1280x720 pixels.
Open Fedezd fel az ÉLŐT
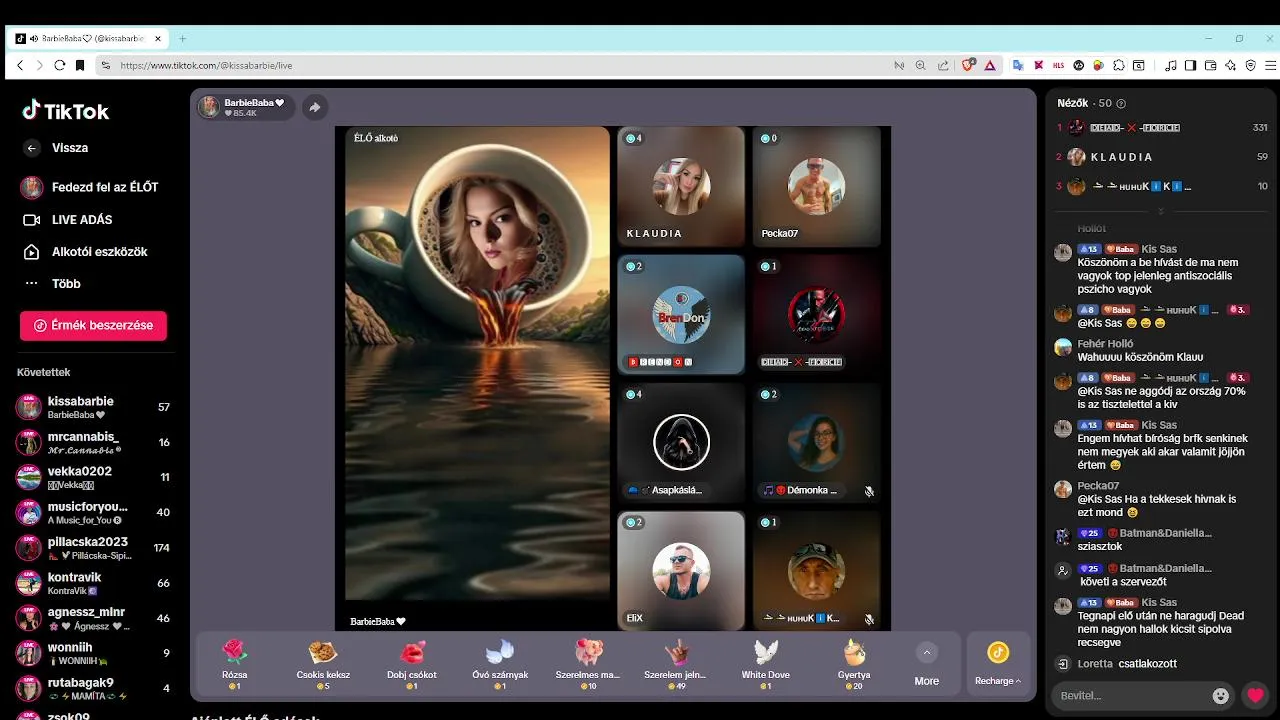pos(90,187)
